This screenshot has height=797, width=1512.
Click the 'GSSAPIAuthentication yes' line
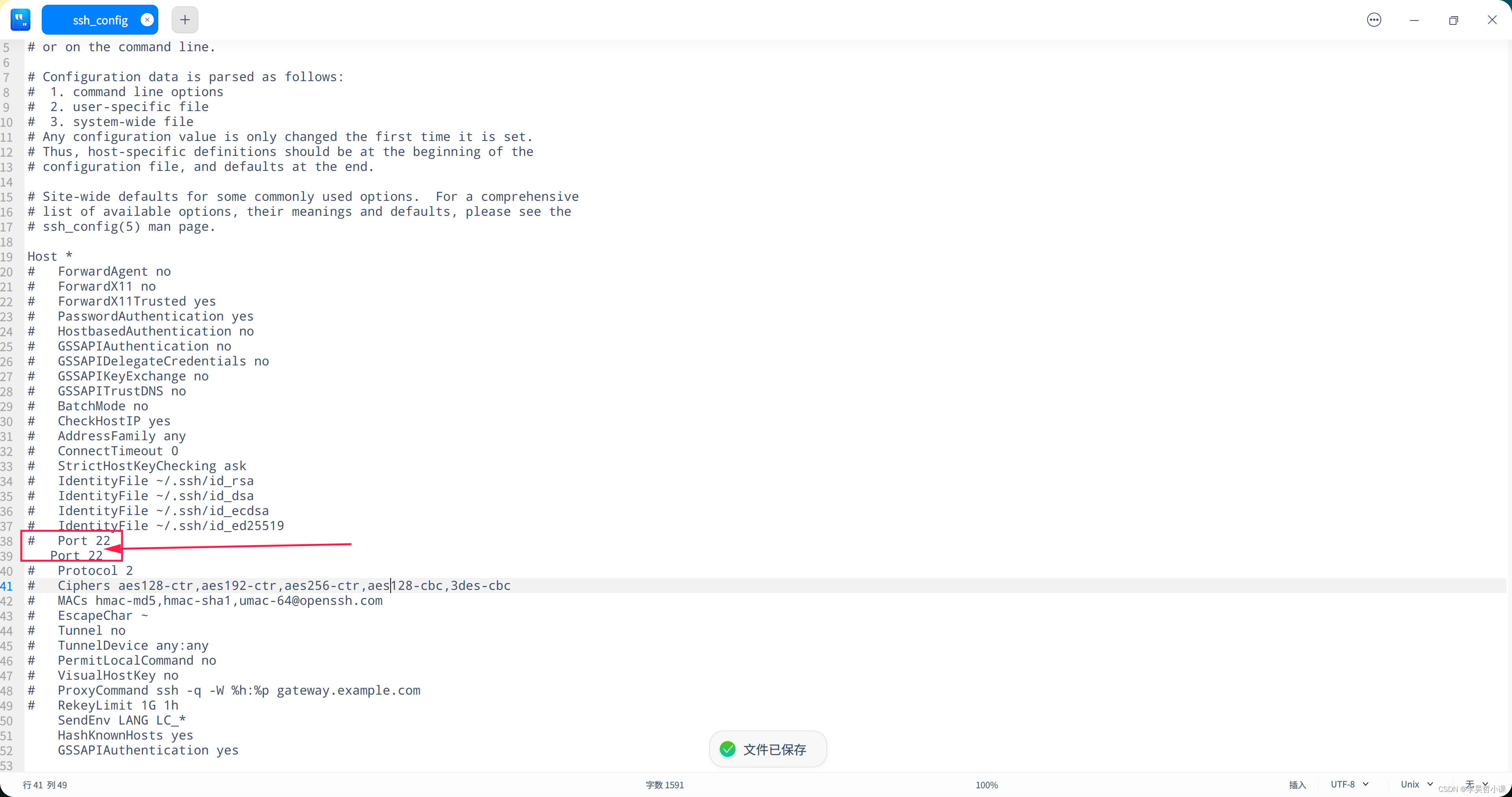tap(148, 750)
